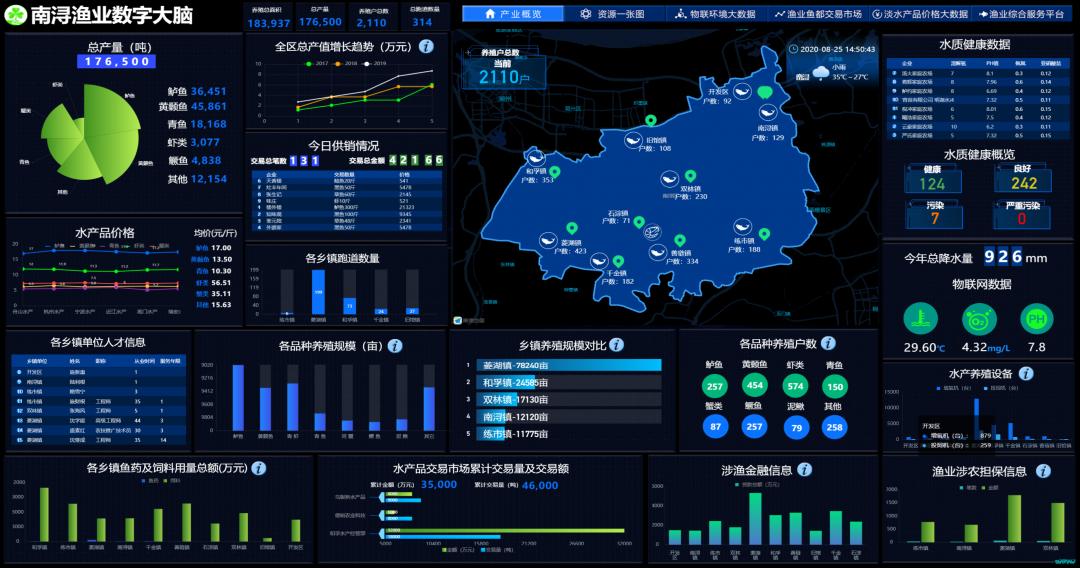Open the info icon next to 各品种养殖户数
Viewport: 1080px width, 568px height.
[x=828, y=343]
